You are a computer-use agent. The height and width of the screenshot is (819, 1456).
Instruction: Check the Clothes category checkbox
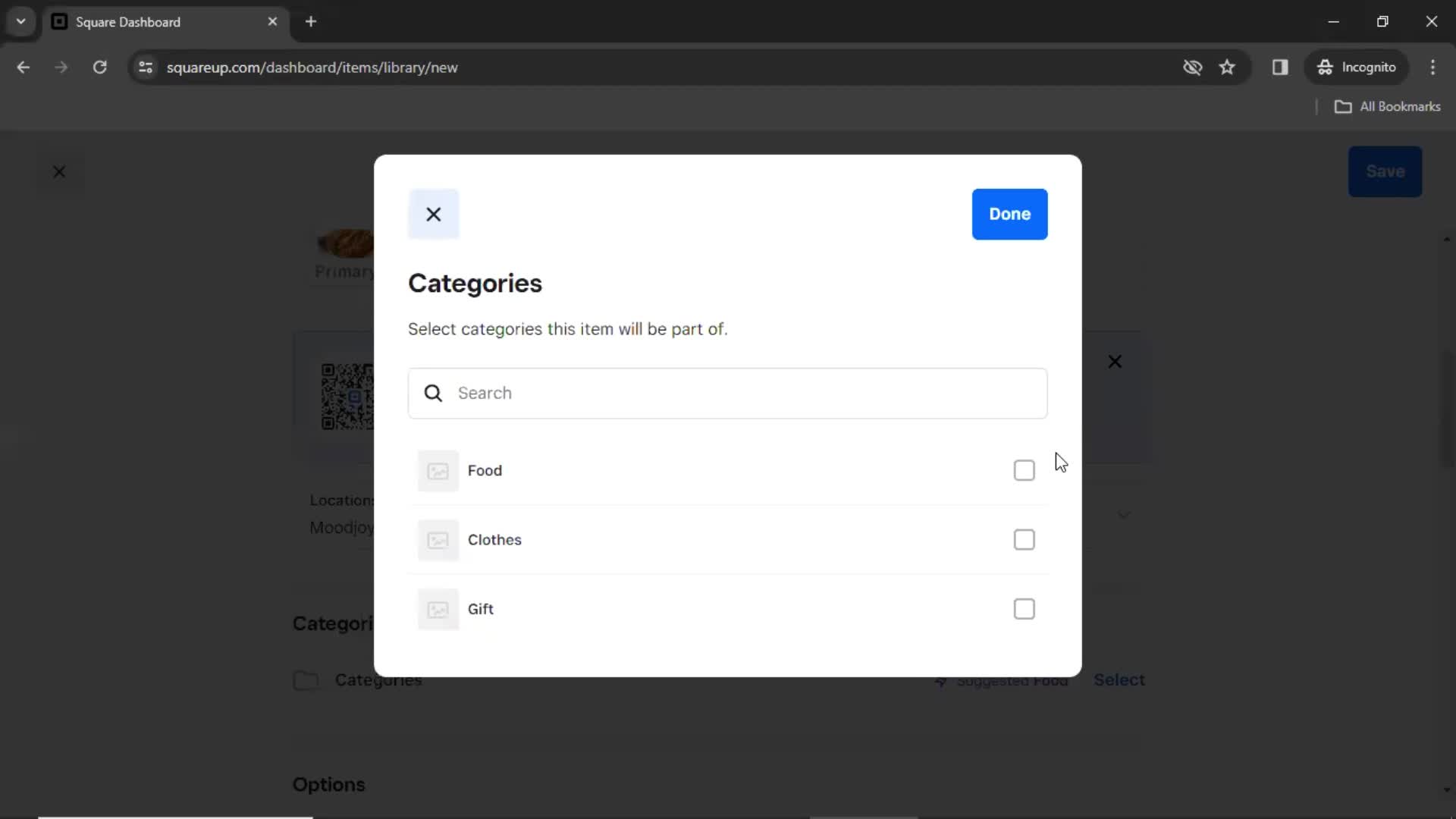(x=1024, y=539)
